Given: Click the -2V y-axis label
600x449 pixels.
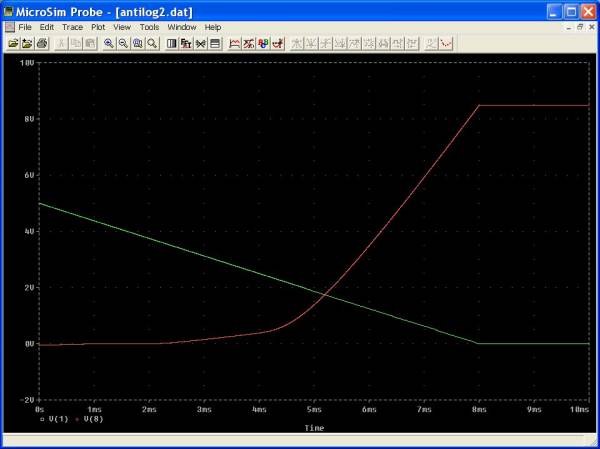Looking at the screenshot, I should [28, 400].
